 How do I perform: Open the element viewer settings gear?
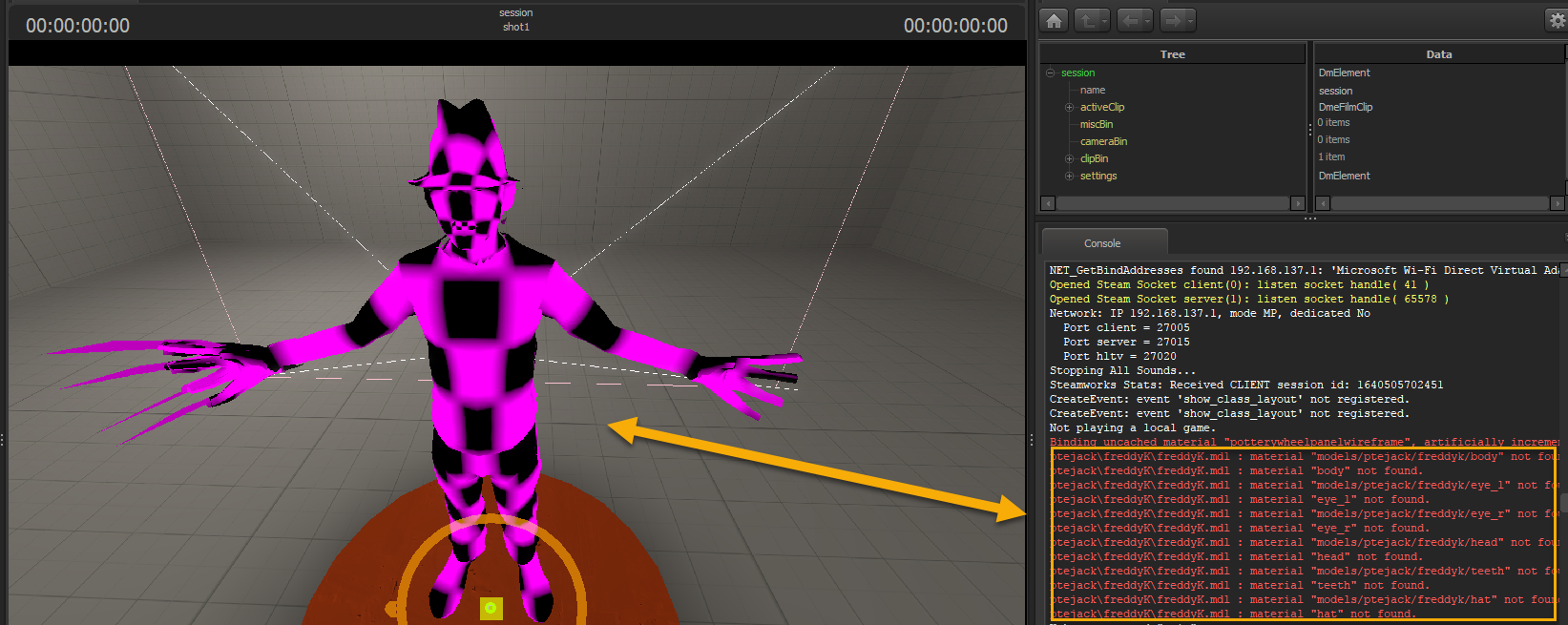(1557, 20)
